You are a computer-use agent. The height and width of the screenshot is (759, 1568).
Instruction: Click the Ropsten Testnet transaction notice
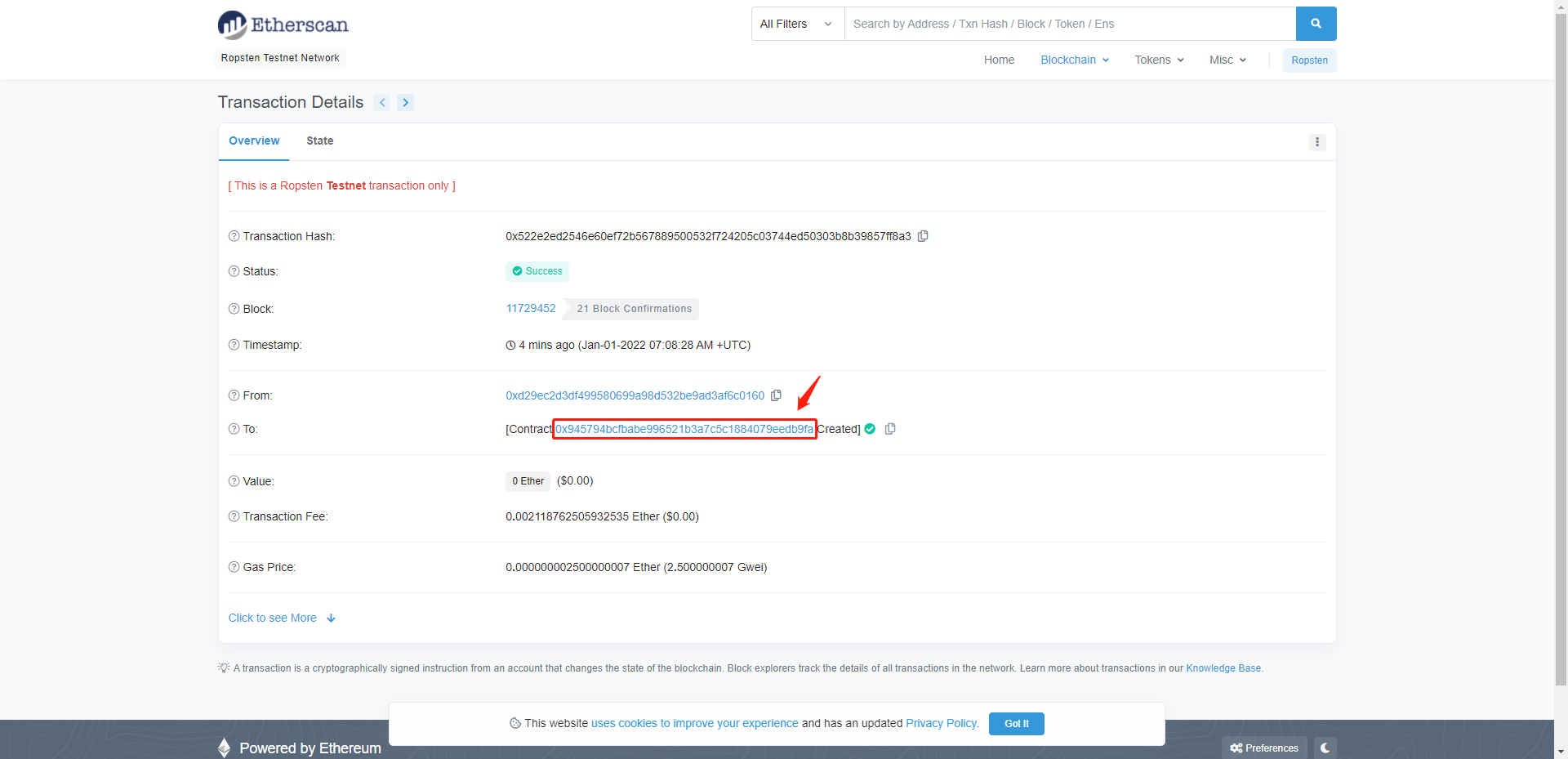point(341,185)
